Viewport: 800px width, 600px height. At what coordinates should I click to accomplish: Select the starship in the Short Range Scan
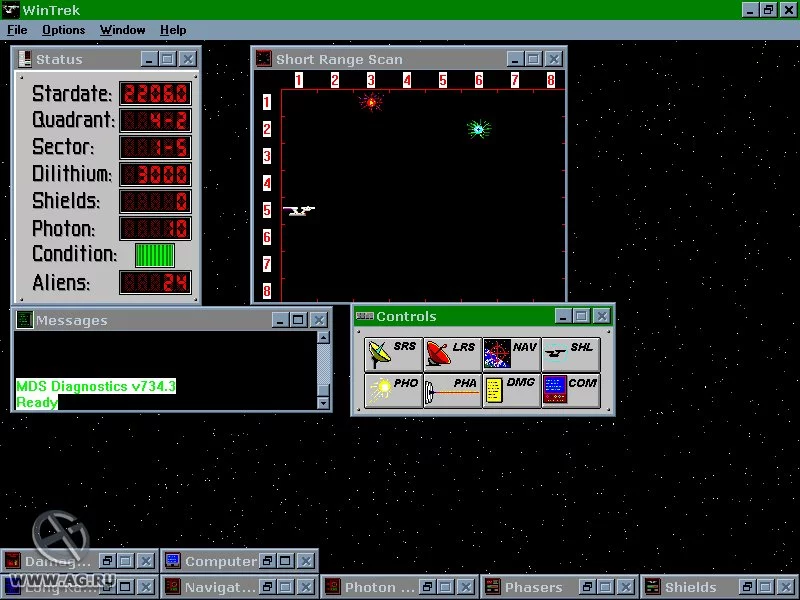click(x=298, y=210)
